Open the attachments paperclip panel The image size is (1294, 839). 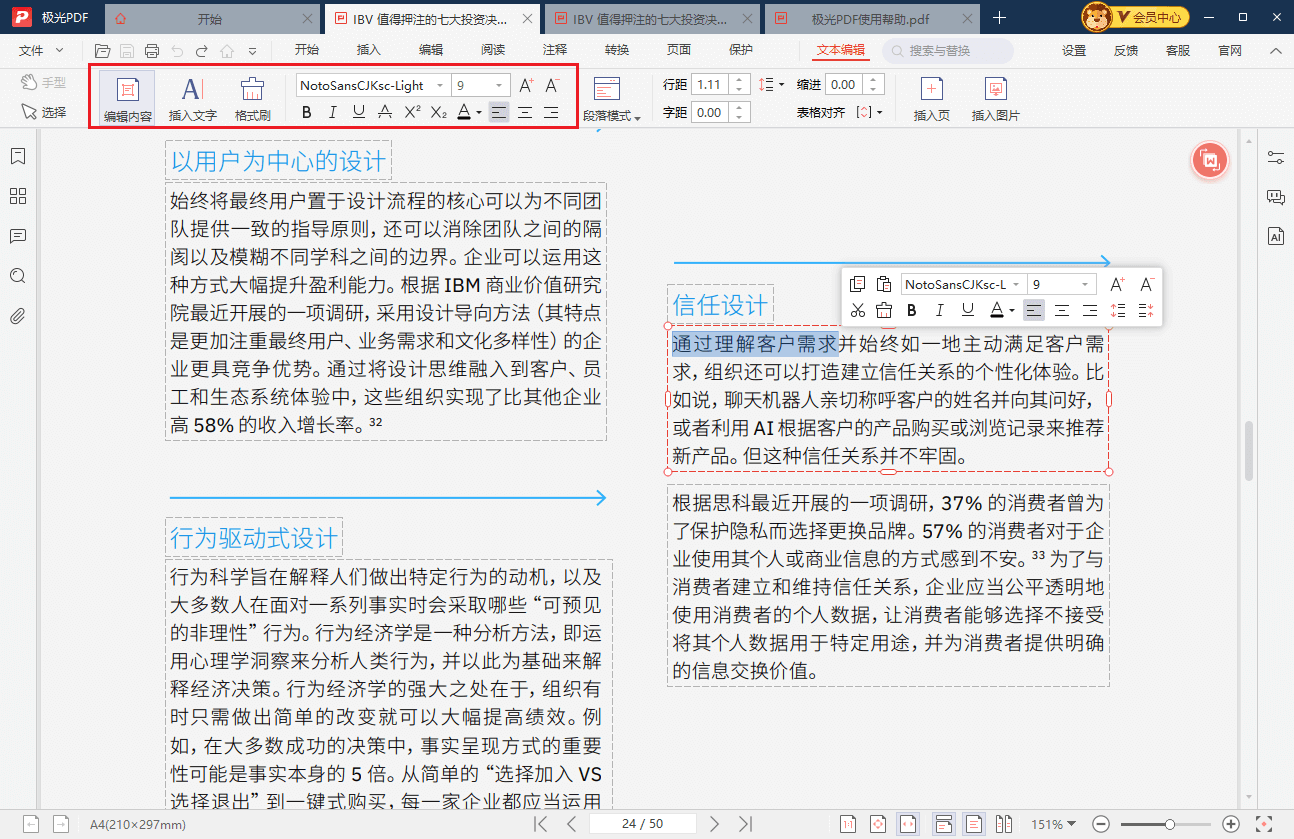(x=17, y=316)
